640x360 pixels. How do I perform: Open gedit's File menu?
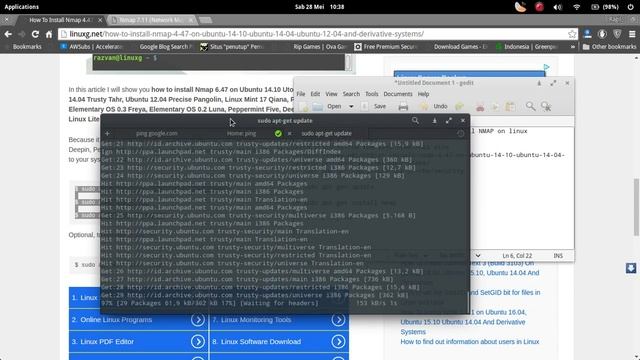click(301, 94)
